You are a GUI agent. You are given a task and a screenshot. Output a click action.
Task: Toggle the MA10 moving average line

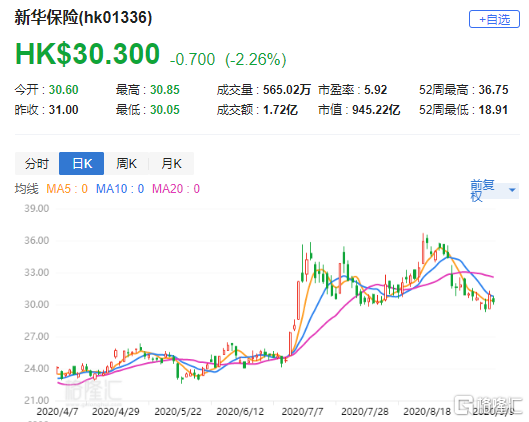(120, 189)
